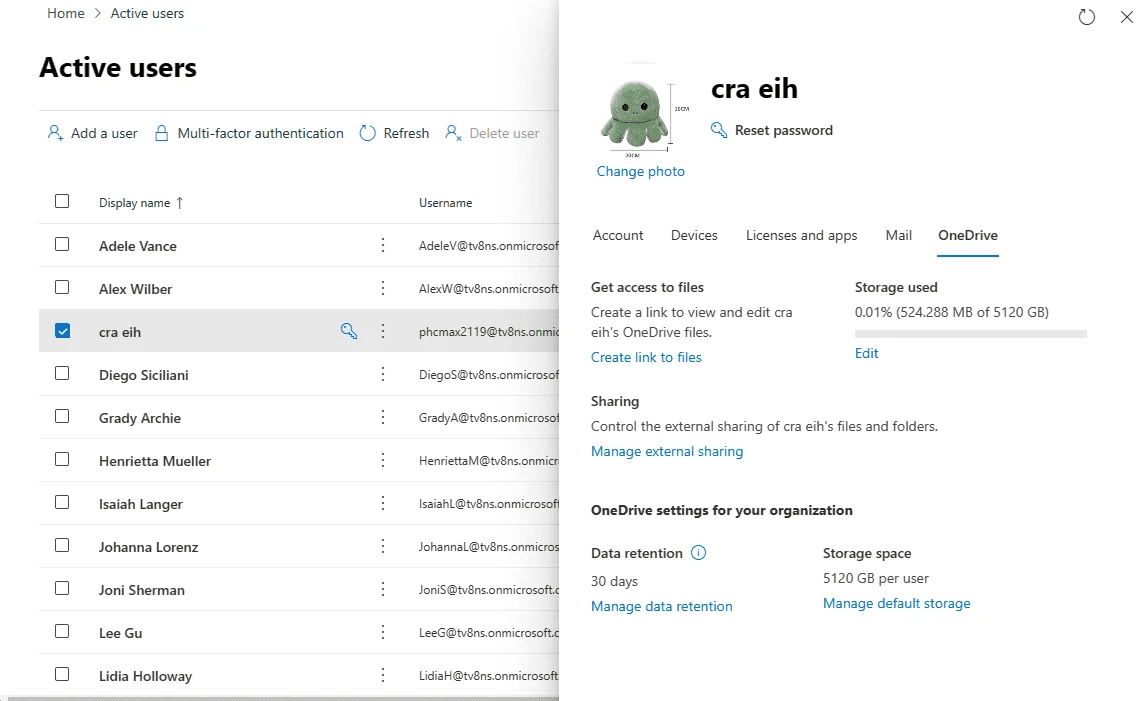The width and height of the screenshot is (1141, 701).
Task: Click the Storage used progress bar
Action: point(971,334)
